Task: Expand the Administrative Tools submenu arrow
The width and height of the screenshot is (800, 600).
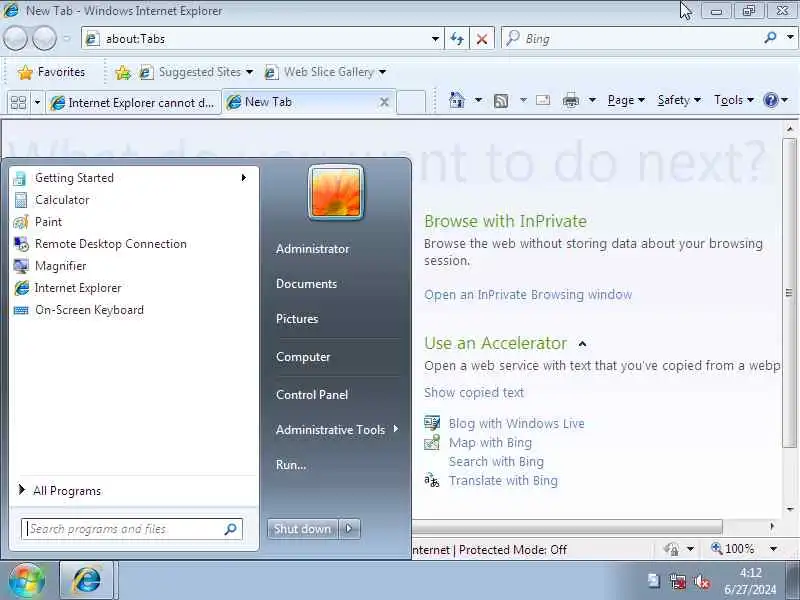Action: coord(396,429)
